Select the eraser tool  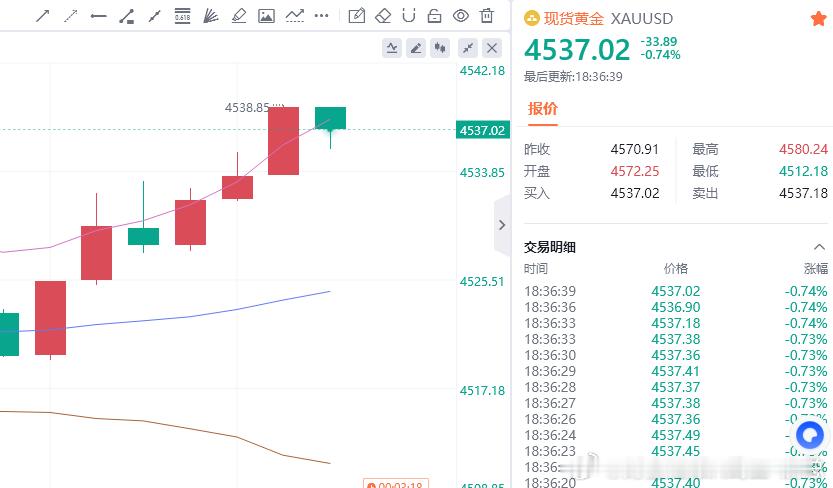[383, 16]
